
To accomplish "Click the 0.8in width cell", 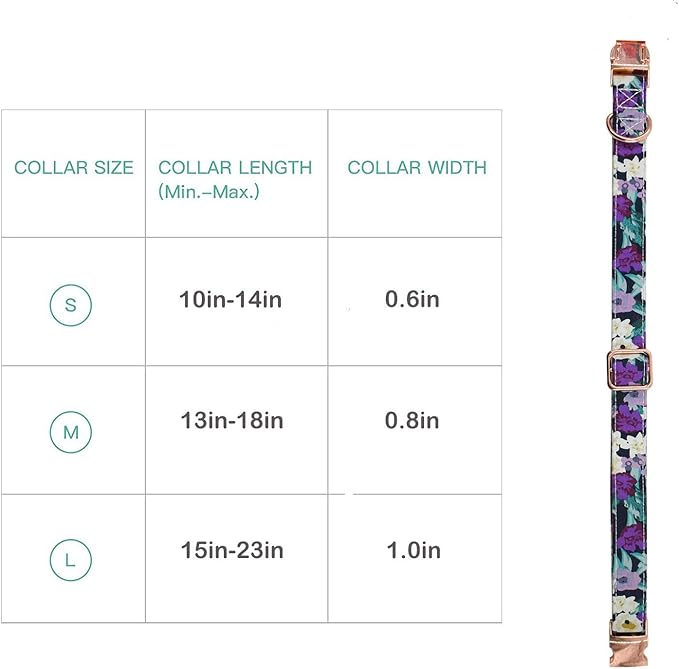I will 412,421.
